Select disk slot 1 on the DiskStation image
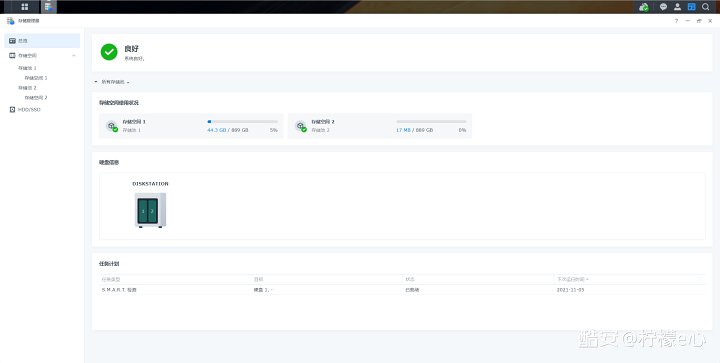Image resolution: width=720 pixels, height=363 pixels. [143, 211]
